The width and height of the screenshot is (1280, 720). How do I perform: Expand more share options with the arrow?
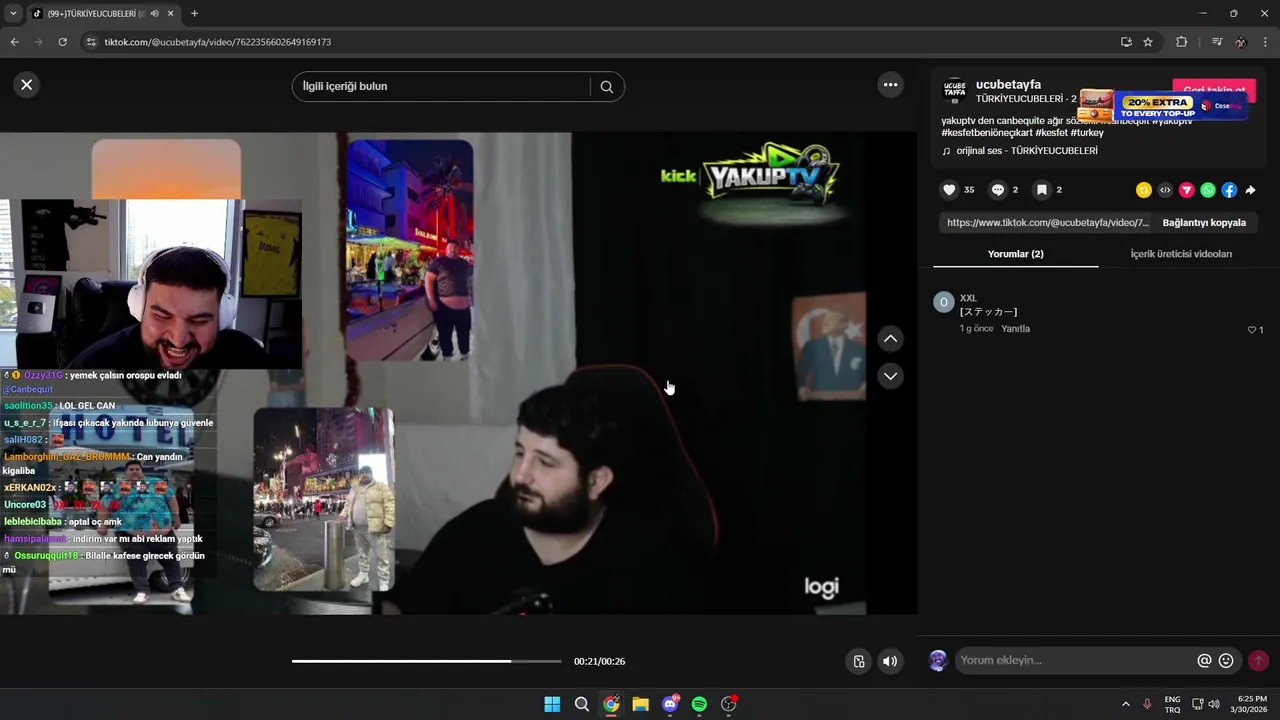[1250, 190]
